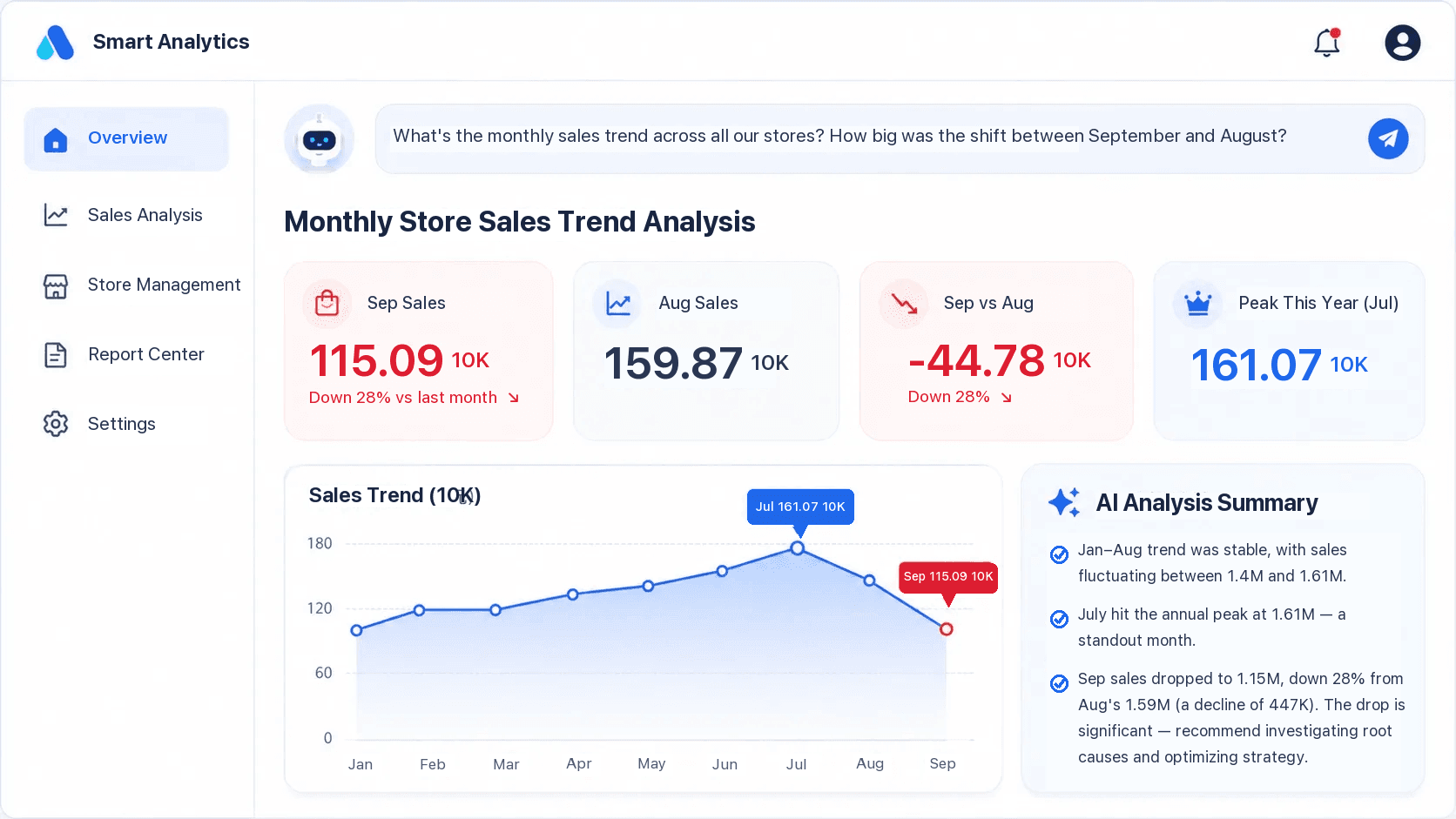Click the Settings gear icon
This screenshot has height=819, width=1456.
coord(56,424)
